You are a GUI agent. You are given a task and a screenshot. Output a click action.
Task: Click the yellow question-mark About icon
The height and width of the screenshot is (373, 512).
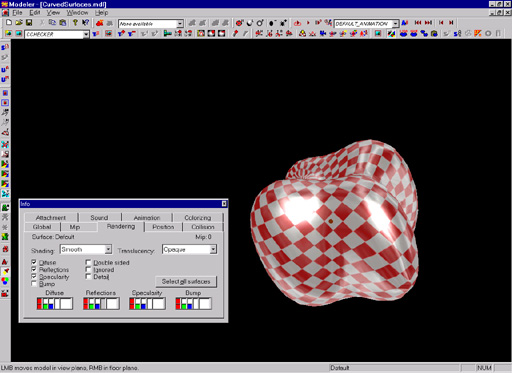[x=75, y=23]
